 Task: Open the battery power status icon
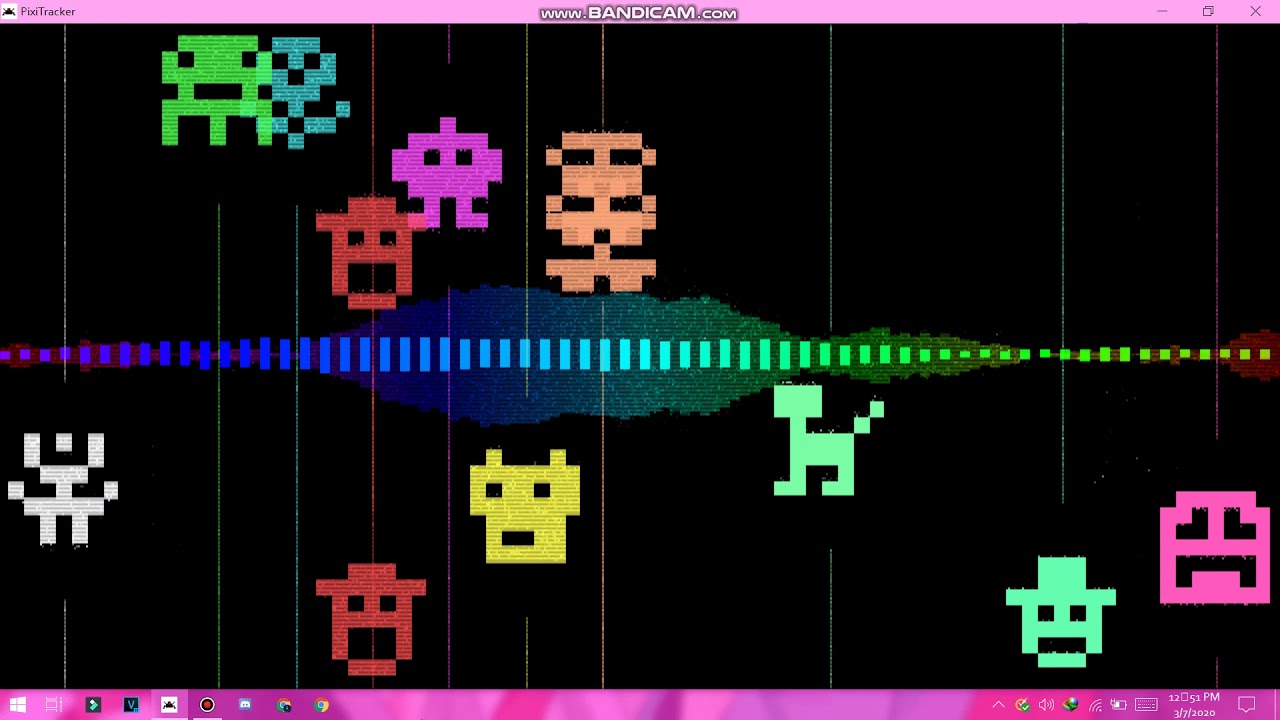tap(1119, 705)
